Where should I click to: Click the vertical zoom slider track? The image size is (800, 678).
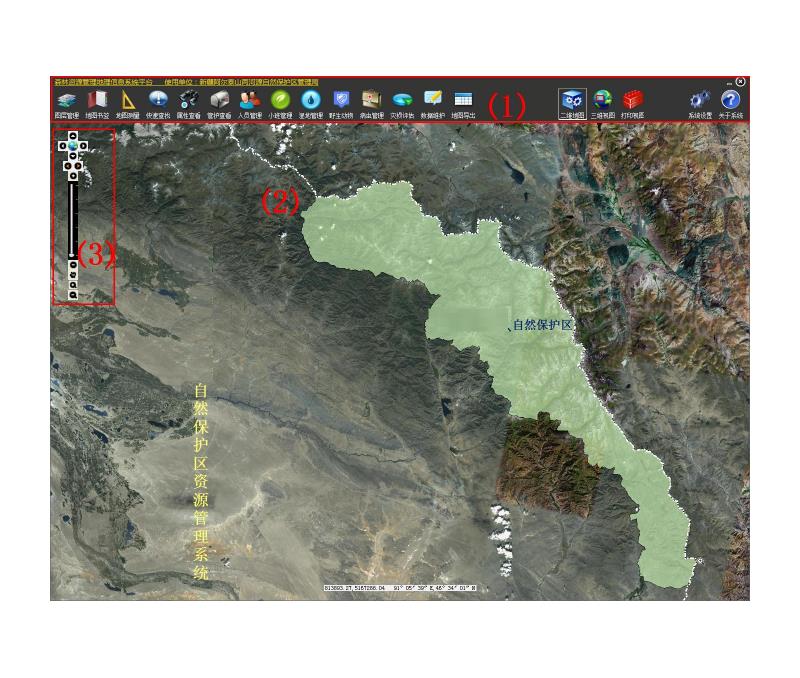coord(73,220)
